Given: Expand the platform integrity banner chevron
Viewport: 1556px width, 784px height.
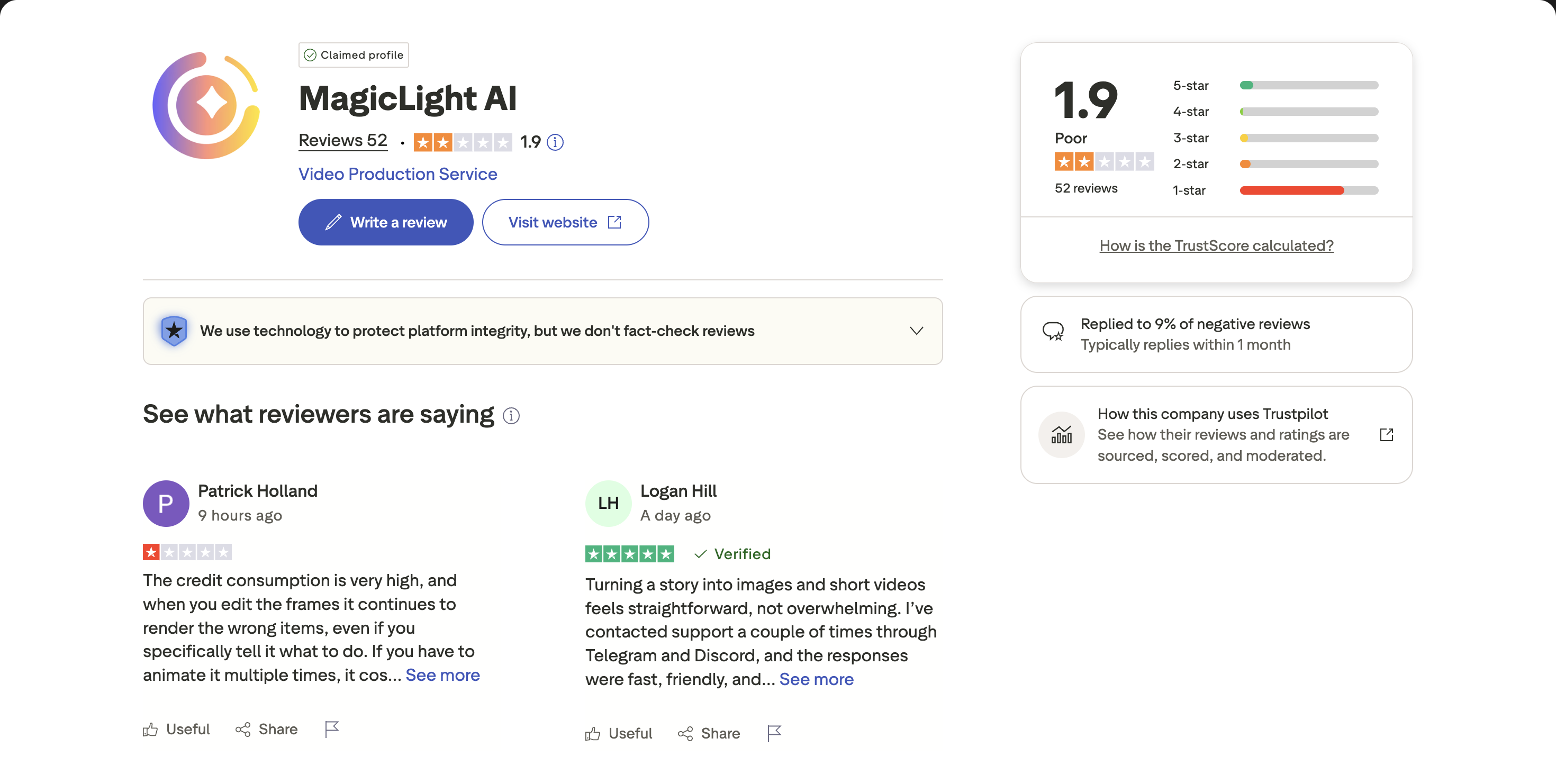Looking at the screenshot, I should 916,331.
